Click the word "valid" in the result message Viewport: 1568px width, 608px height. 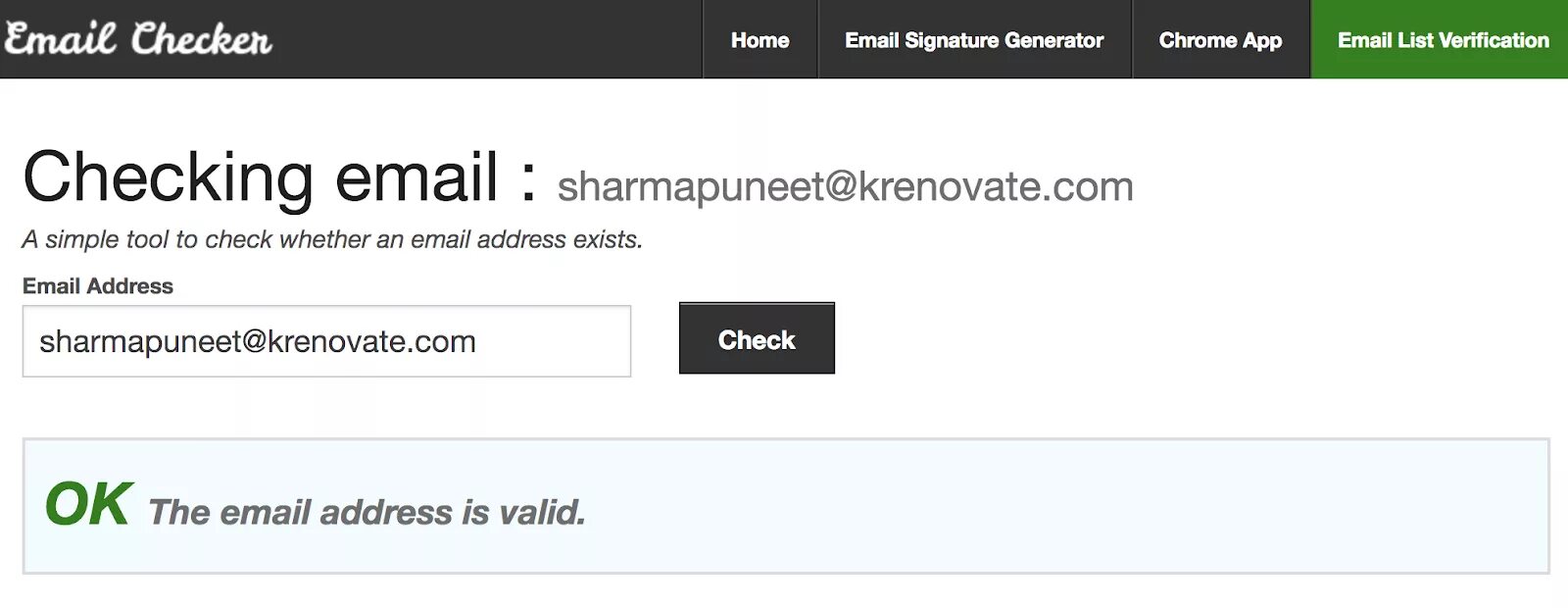coord(541,512)
